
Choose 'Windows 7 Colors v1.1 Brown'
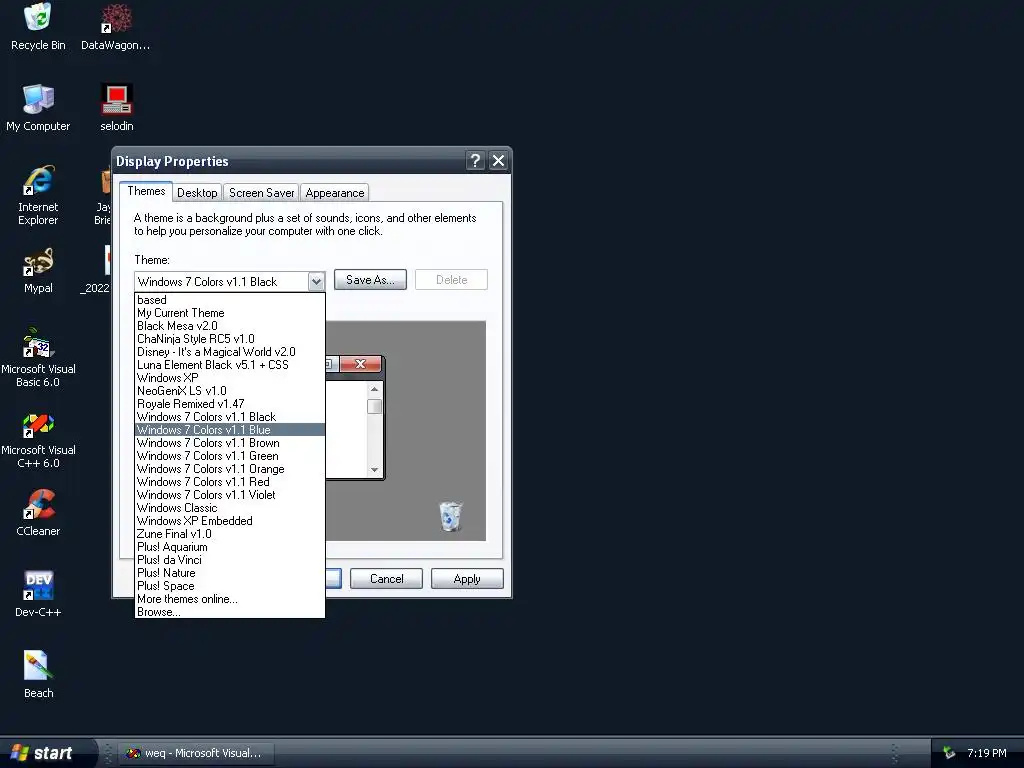point(230,443)
